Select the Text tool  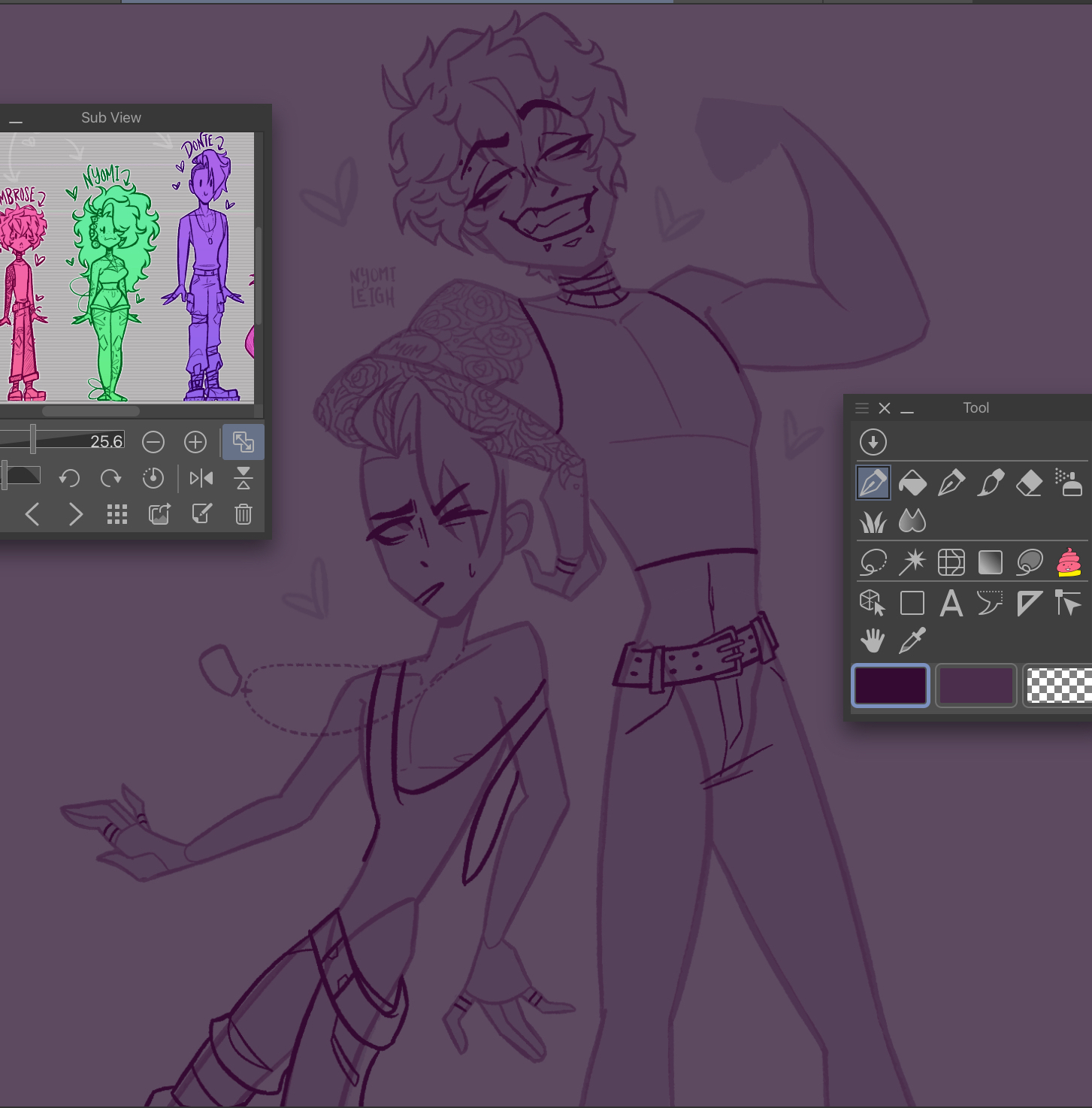pyautogui.click(x=951, y=603)
